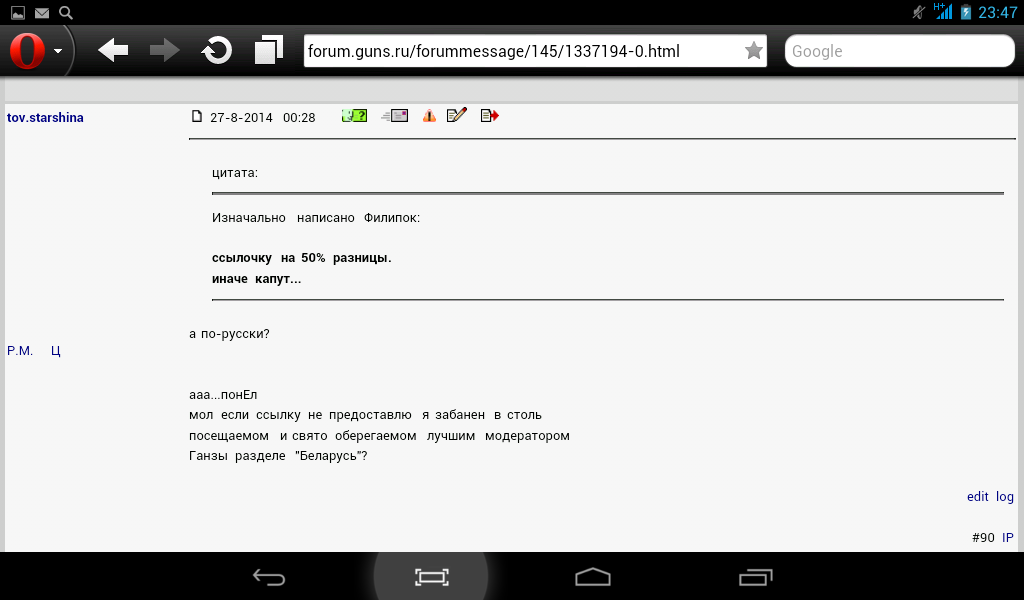Edit post using the pencil icon

[457, 116]
